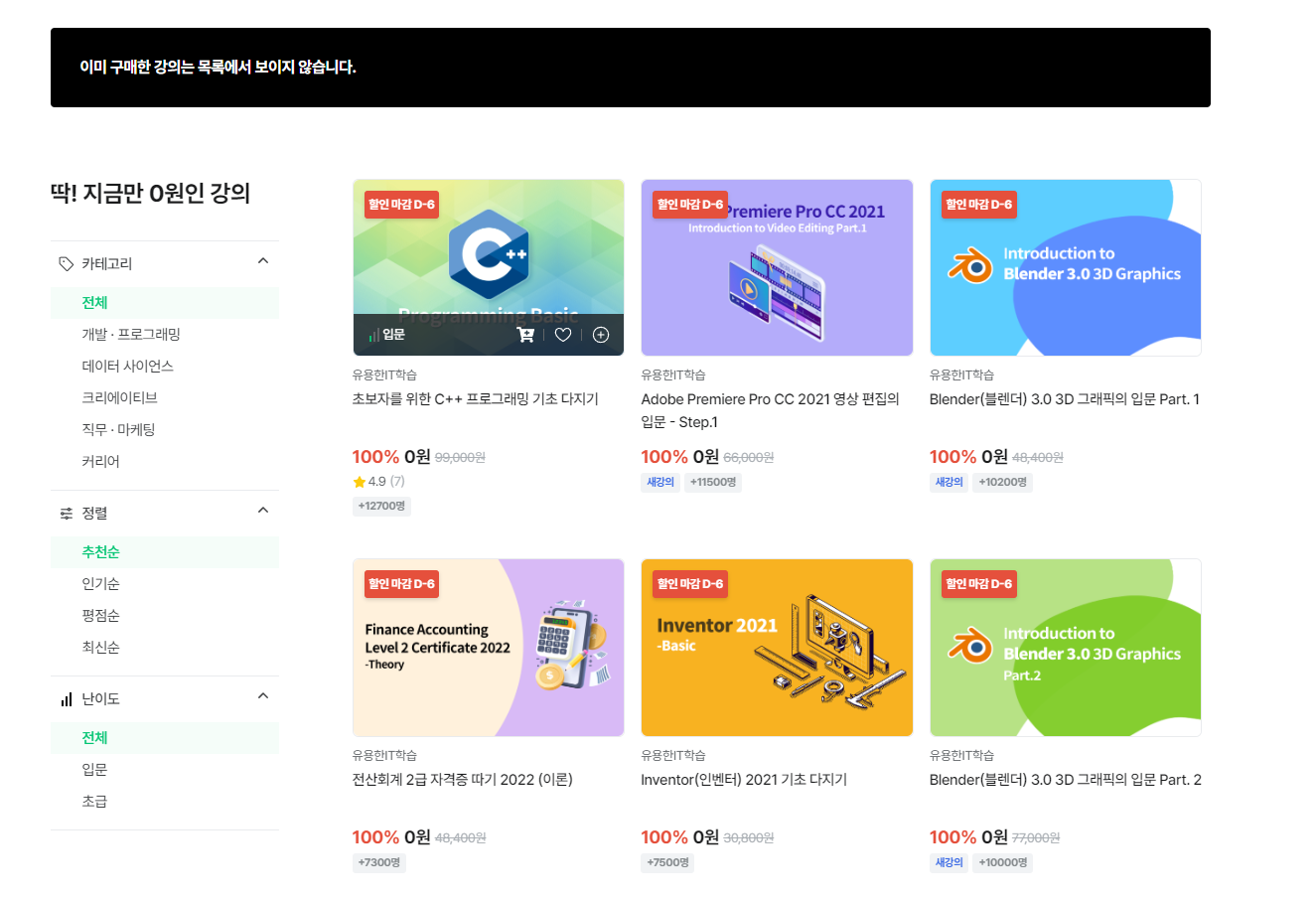This screenshot has width=1316, height=901.
Task: Click 새강의 tag on Premiere course
Action: [x=660, y=482]
